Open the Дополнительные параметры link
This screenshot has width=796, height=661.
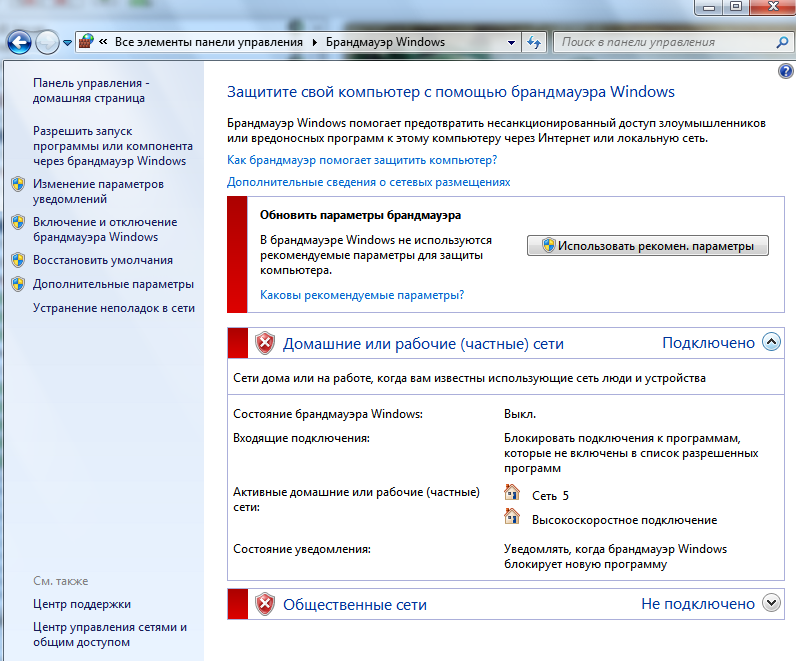(112, 284)
